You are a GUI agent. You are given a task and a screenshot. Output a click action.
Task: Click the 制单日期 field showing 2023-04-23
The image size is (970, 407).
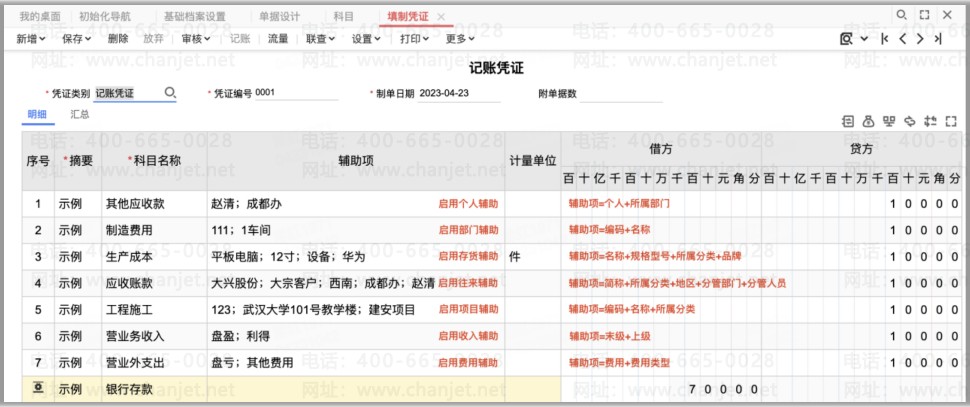click(459, 93)
